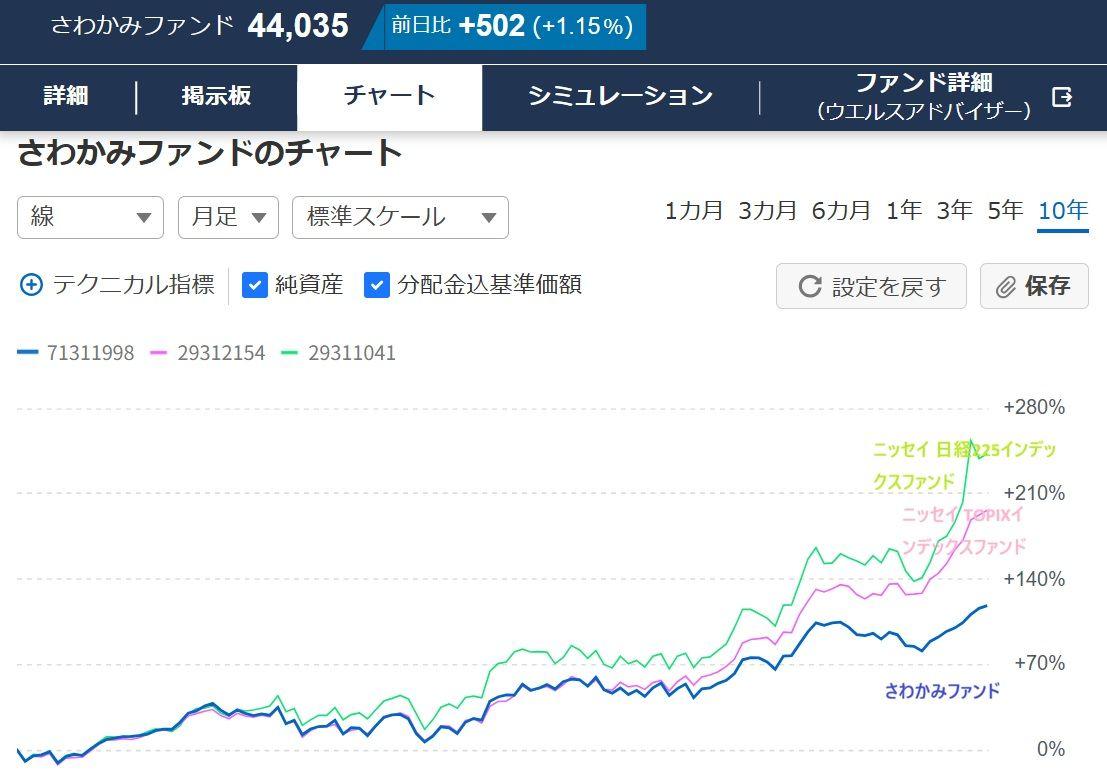
Task: Uncheck the 分配金込基準価額 checkbox
Action: [376, 285]
